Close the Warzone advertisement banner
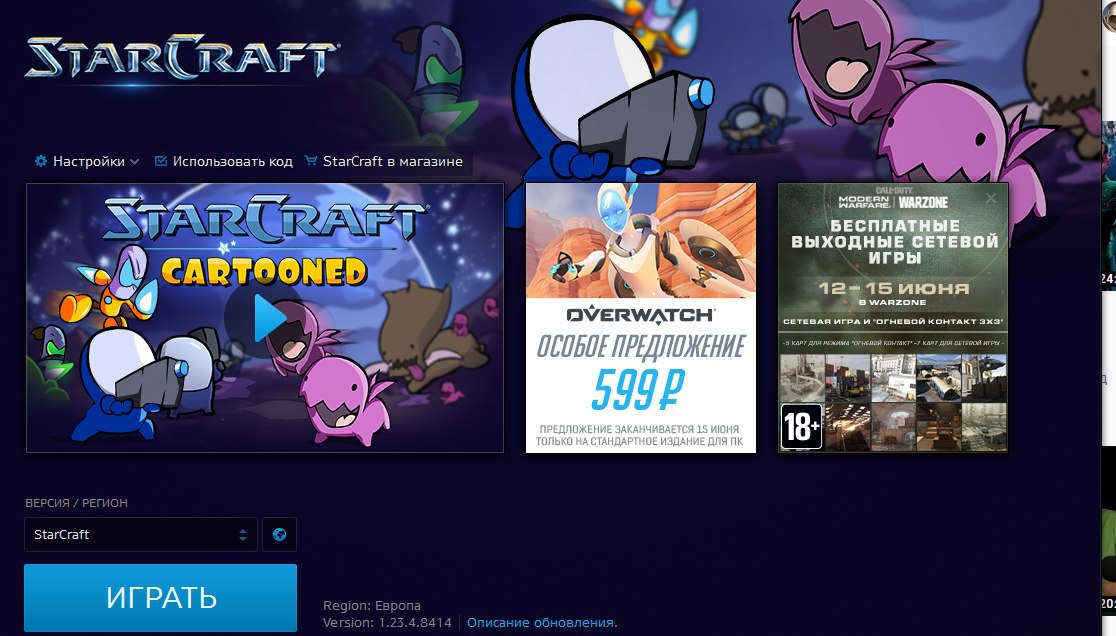 991,198
